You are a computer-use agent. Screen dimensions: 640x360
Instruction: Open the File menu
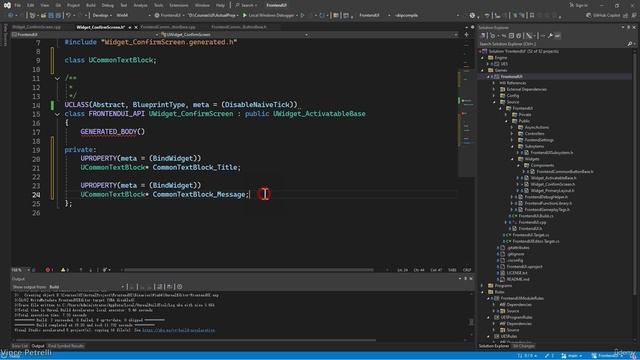18,5
